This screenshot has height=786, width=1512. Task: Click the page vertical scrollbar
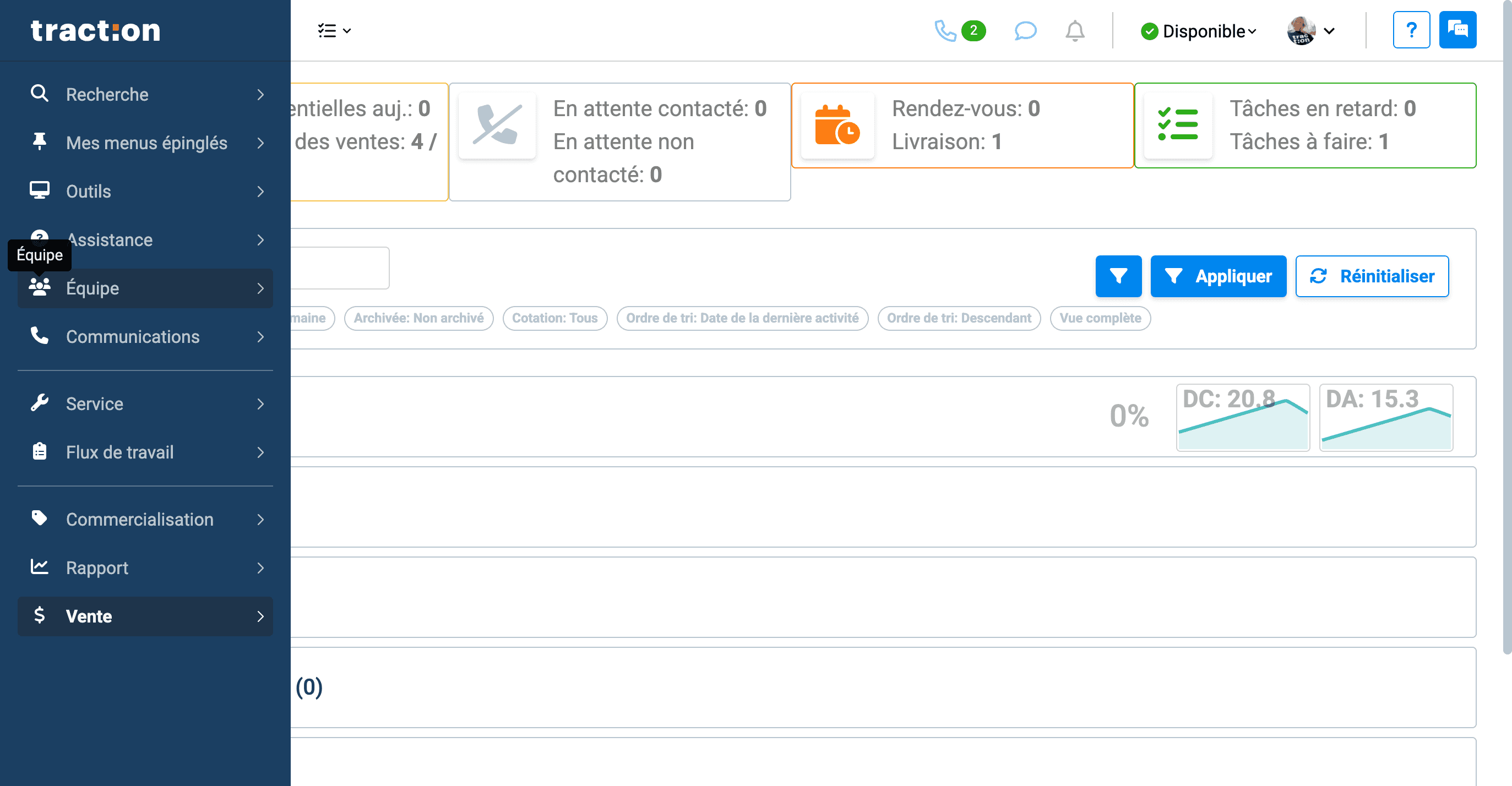[x=1506, y=329]
